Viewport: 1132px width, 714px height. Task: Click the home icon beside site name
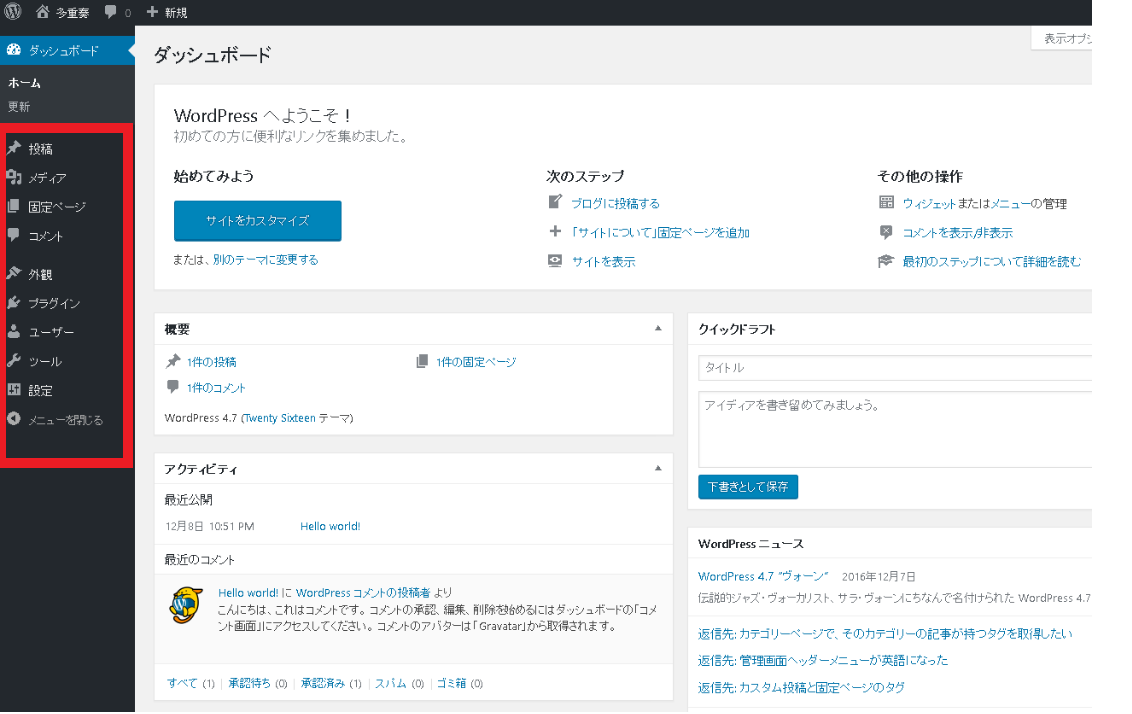43,12
